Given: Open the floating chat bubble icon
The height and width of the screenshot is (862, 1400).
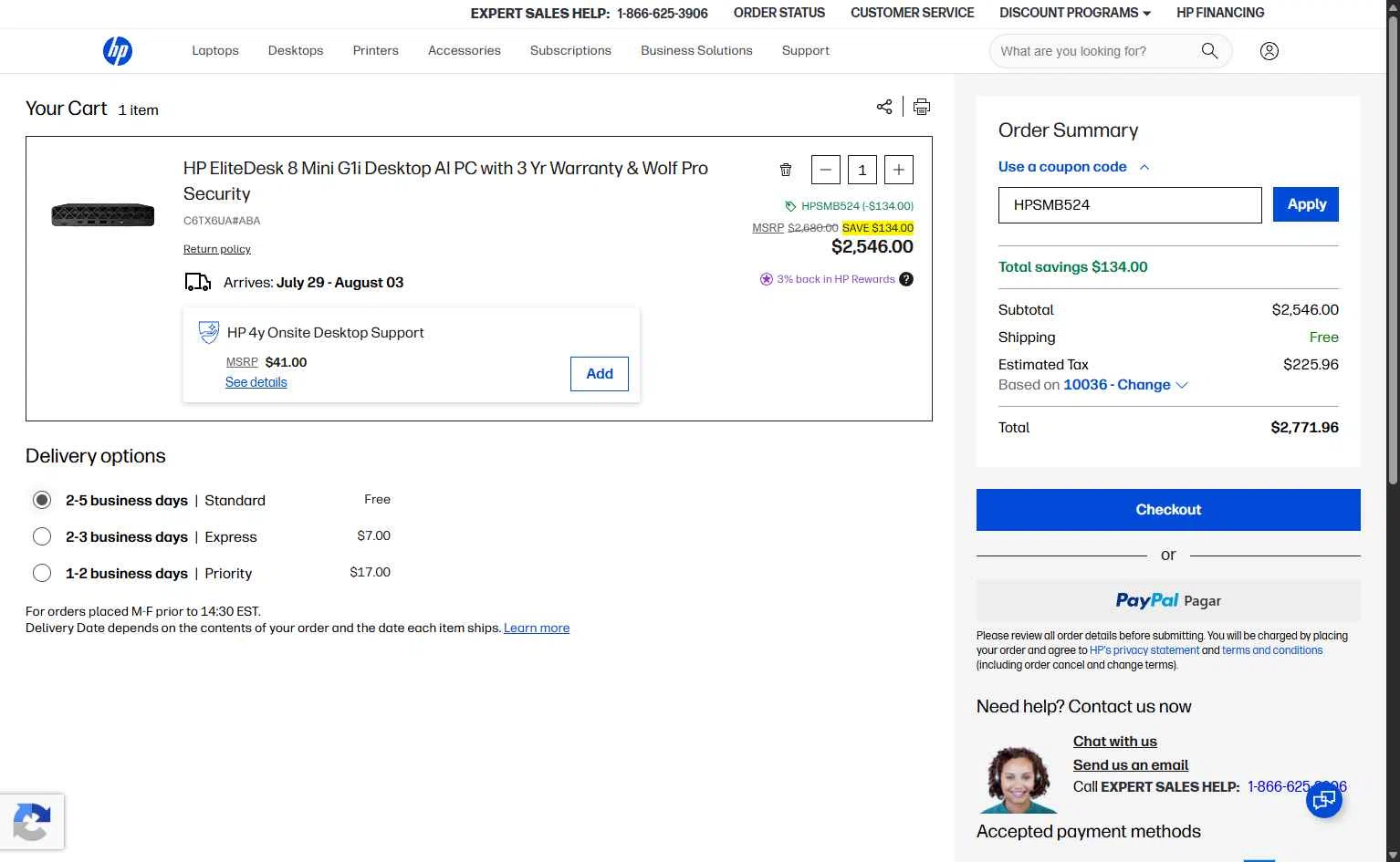Looking at the screenshot, I should click(1323, 800).
